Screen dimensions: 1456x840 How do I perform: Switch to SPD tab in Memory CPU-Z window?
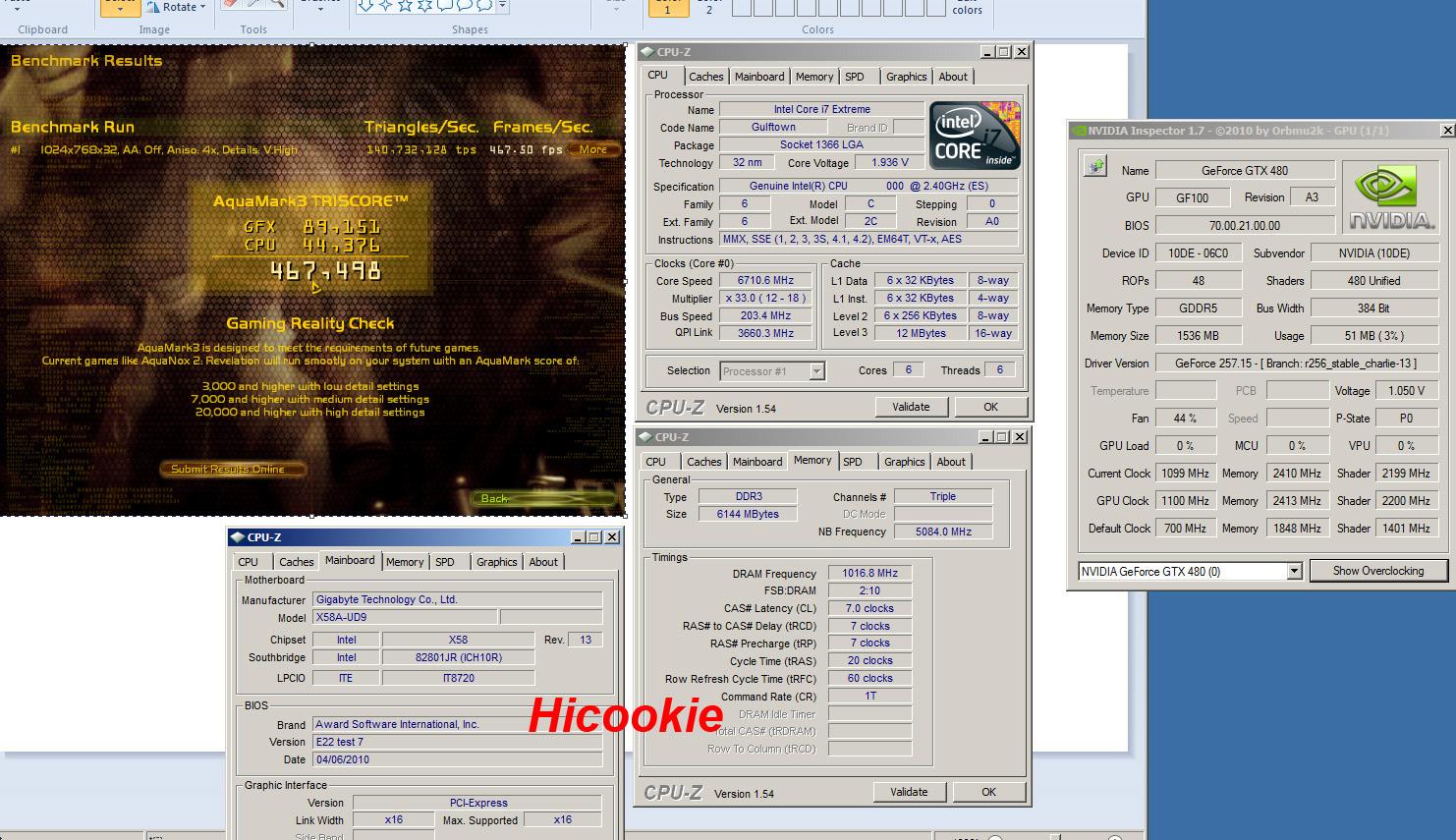[853, 462]
